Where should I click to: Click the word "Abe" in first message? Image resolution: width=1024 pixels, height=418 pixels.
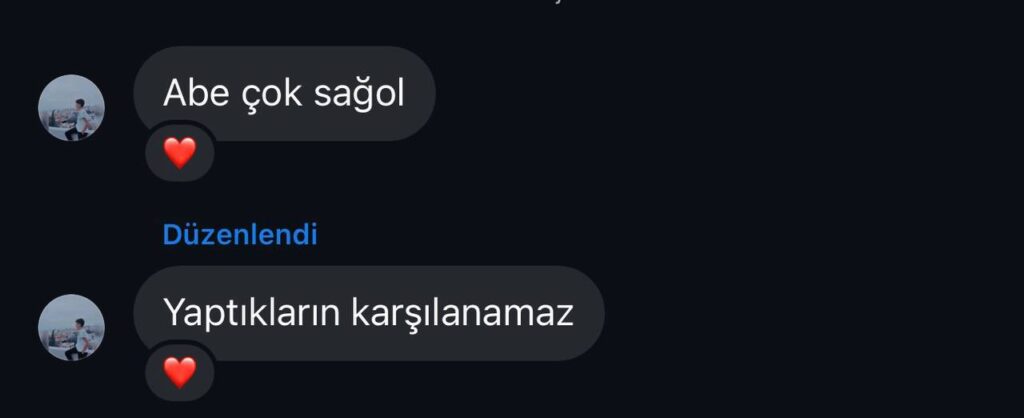[x=196, y=93]
